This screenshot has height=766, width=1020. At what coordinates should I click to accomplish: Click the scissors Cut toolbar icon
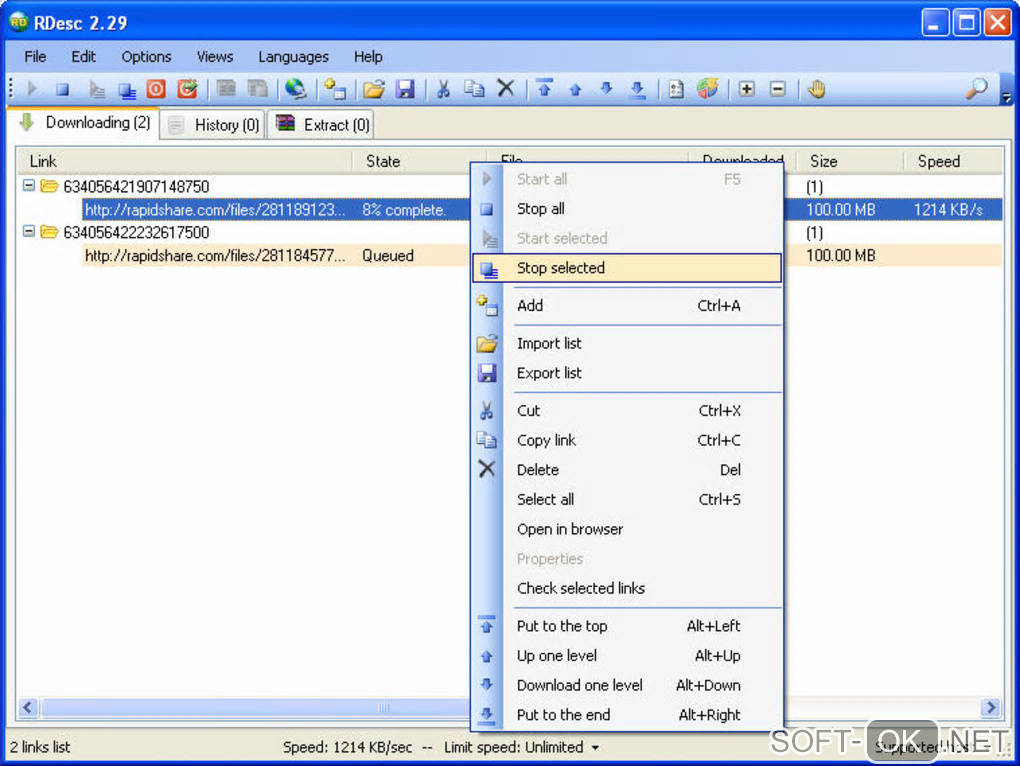pos(443,89)
